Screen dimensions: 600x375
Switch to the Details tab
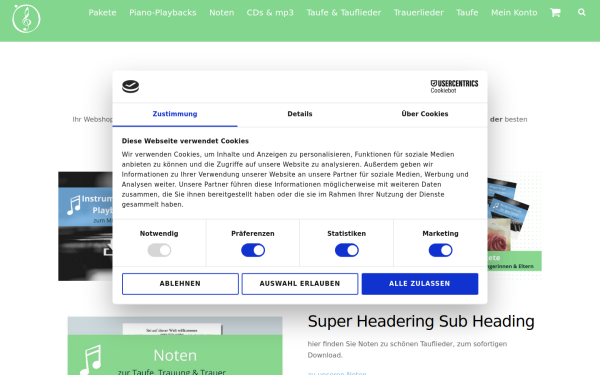300,114
